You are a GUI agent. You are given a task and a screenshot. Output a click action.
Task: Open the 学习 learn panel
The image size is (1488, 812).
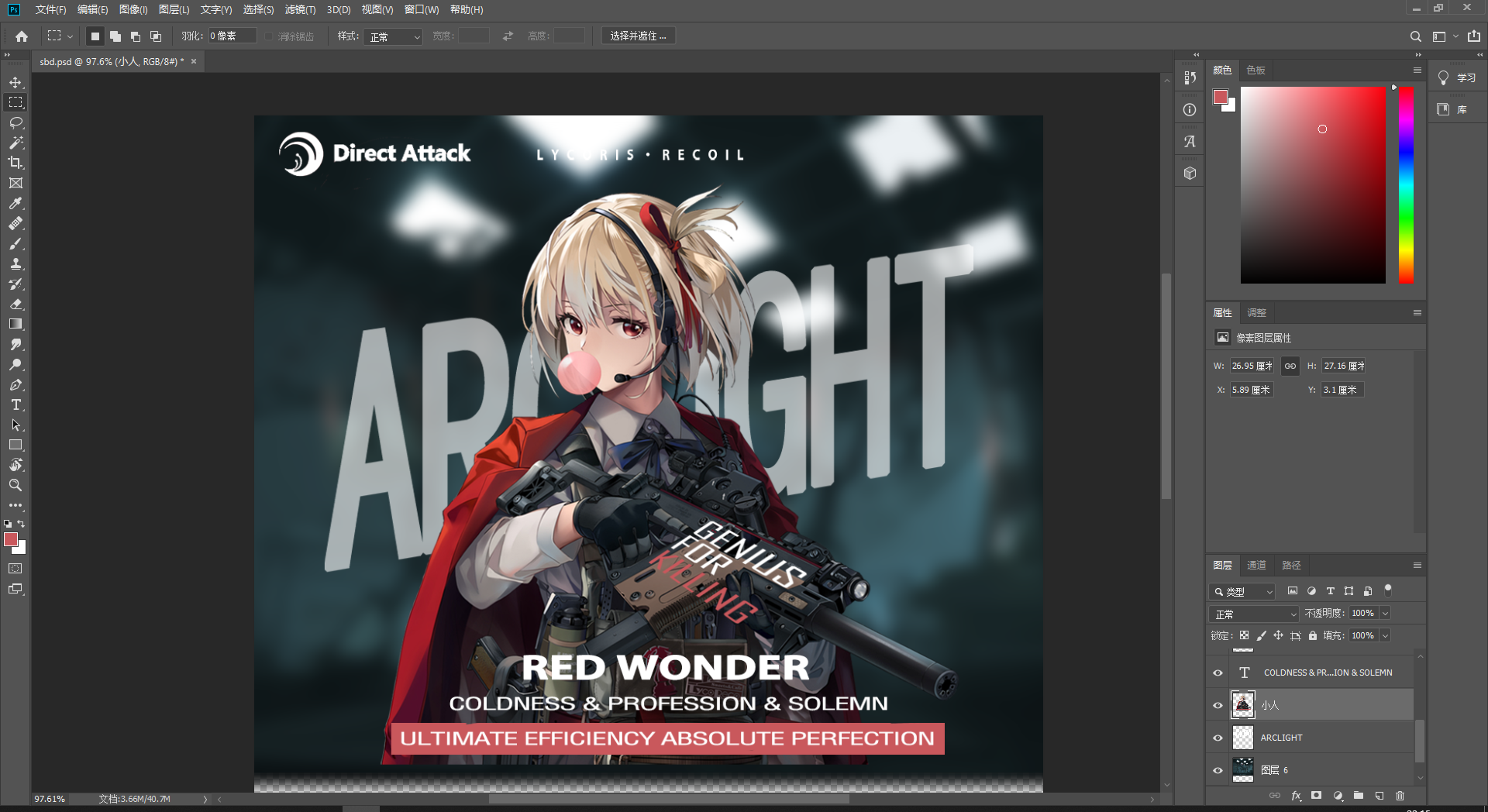coord(1457,77)
